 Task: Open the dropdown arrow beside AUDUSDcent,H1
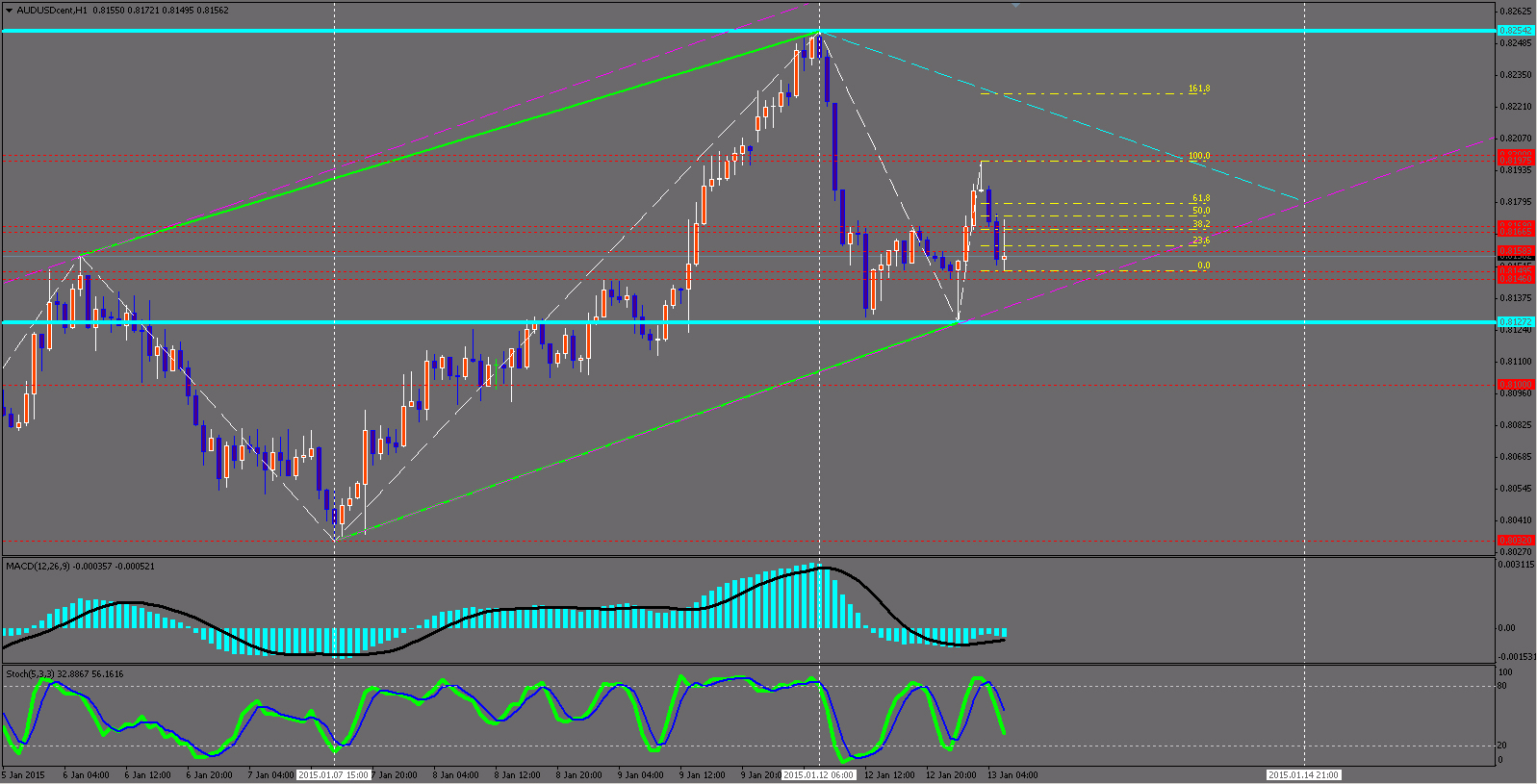click(10, 11)
